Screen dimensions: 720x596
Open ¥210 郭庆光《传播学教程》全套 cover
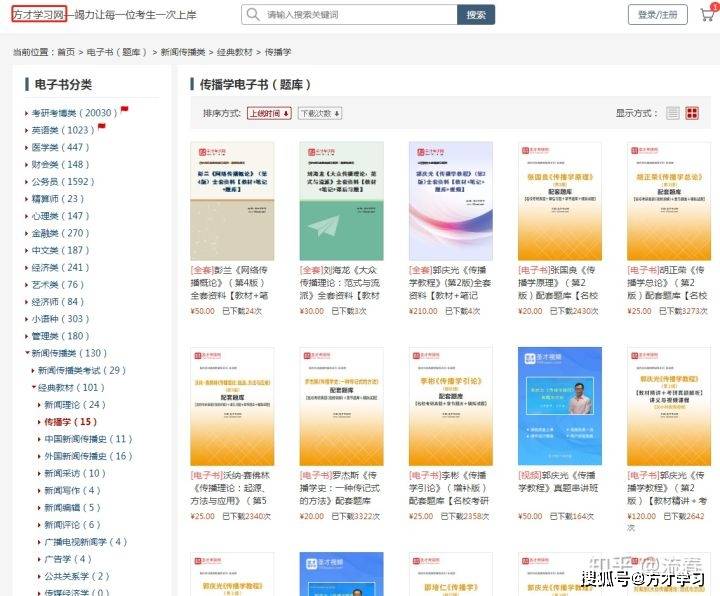(451, 201)
